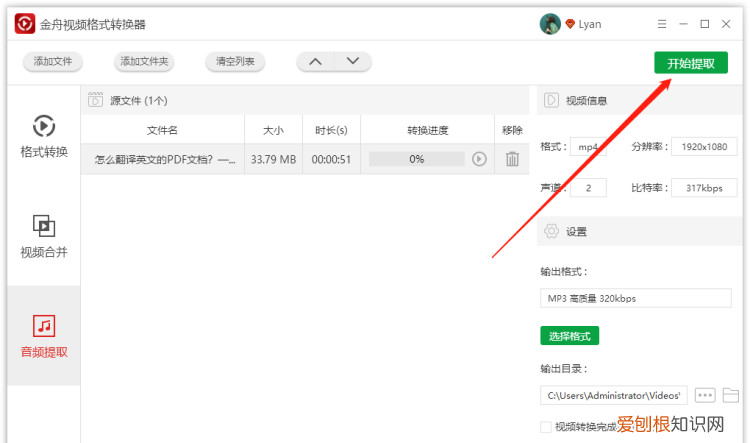
Task: Switch to 视频合并 tab label
Action: pyautogui.click(x=44, y=252)
